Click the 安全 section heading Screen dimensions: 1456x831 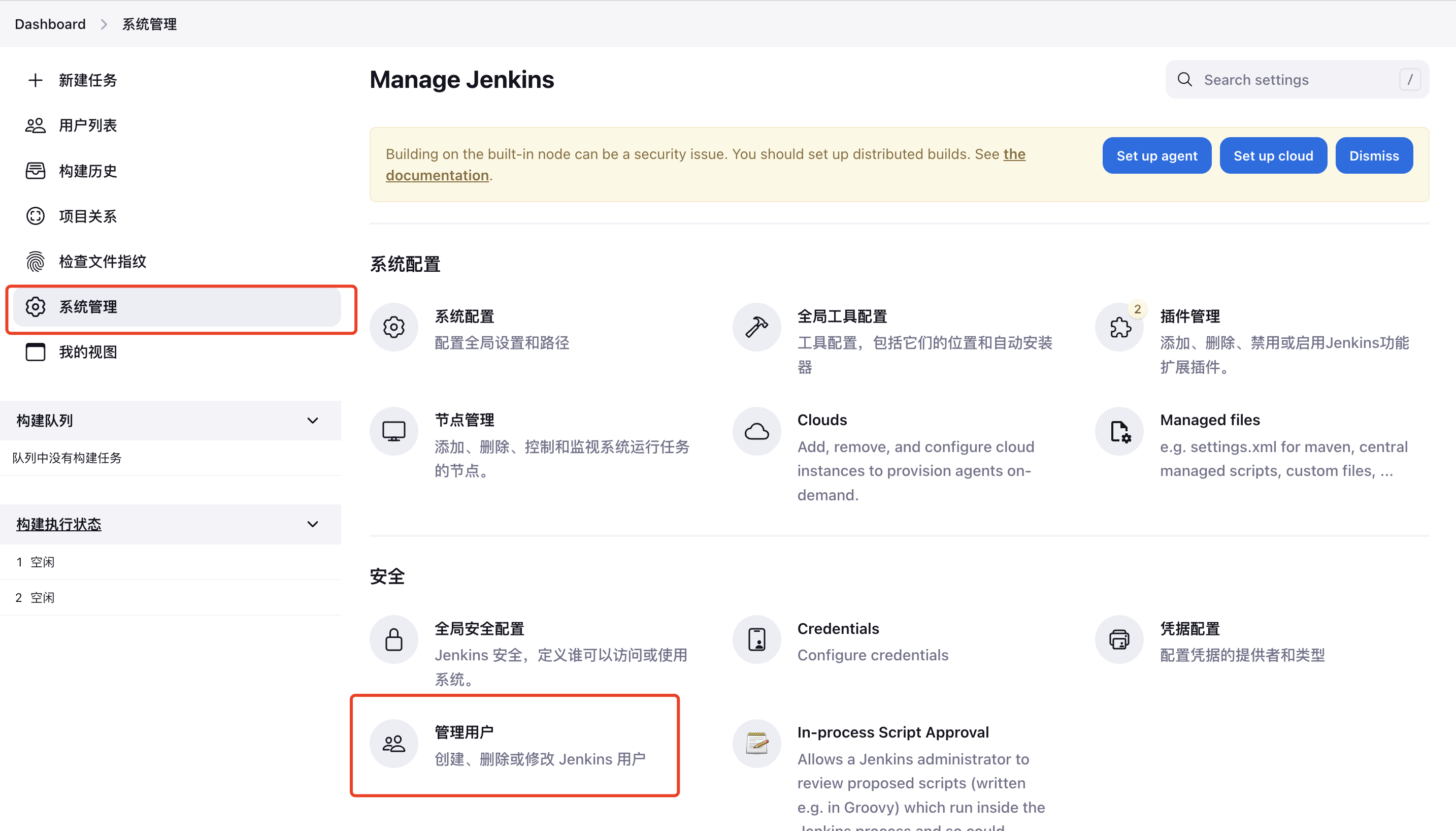point(387,577)
